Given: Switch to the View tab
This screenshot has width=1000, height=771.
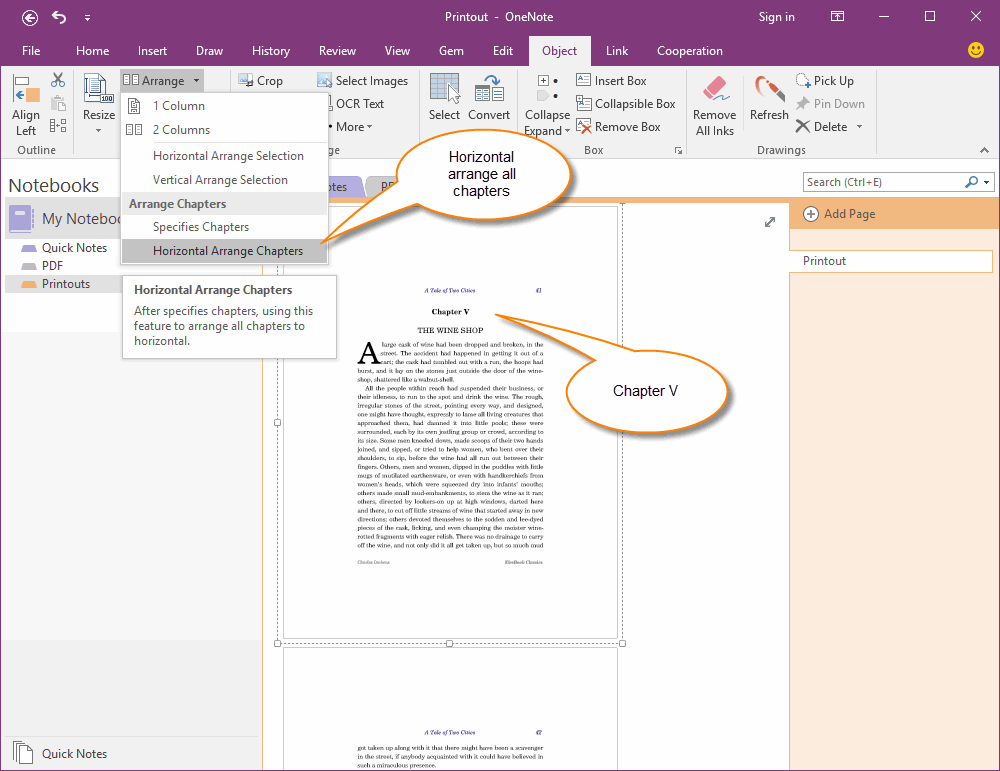Looking at the screenshot, I should point(397,51).
